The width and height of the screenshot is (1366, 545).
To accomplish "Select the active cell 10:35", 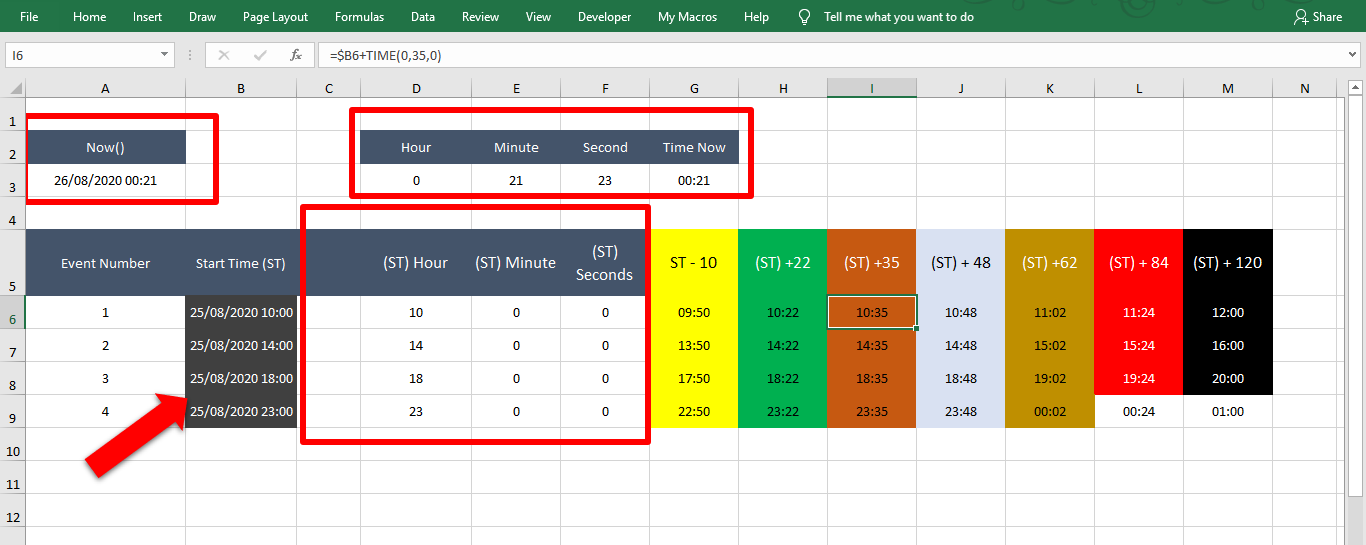I will 872,312.
